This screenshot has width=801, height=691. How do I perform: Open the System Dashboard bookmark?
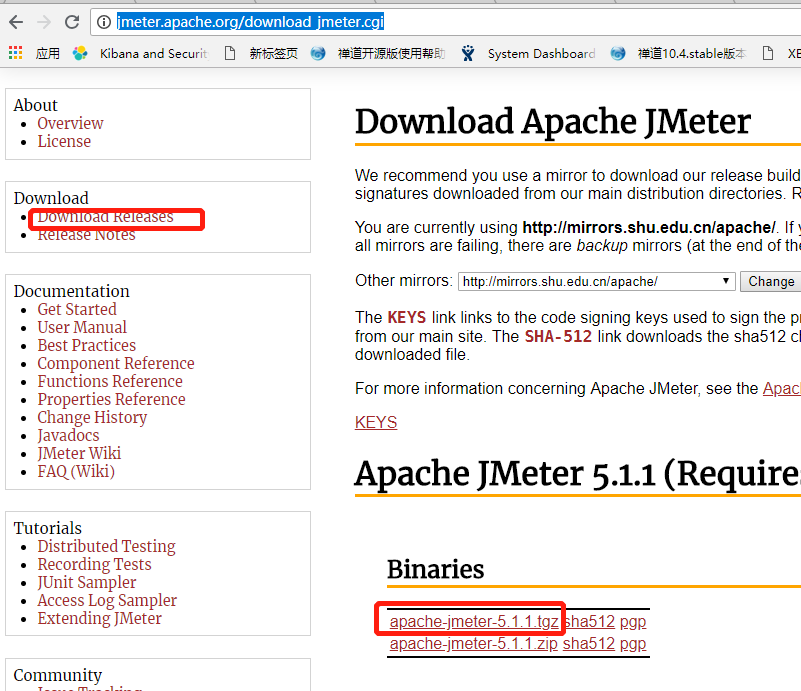528,53
